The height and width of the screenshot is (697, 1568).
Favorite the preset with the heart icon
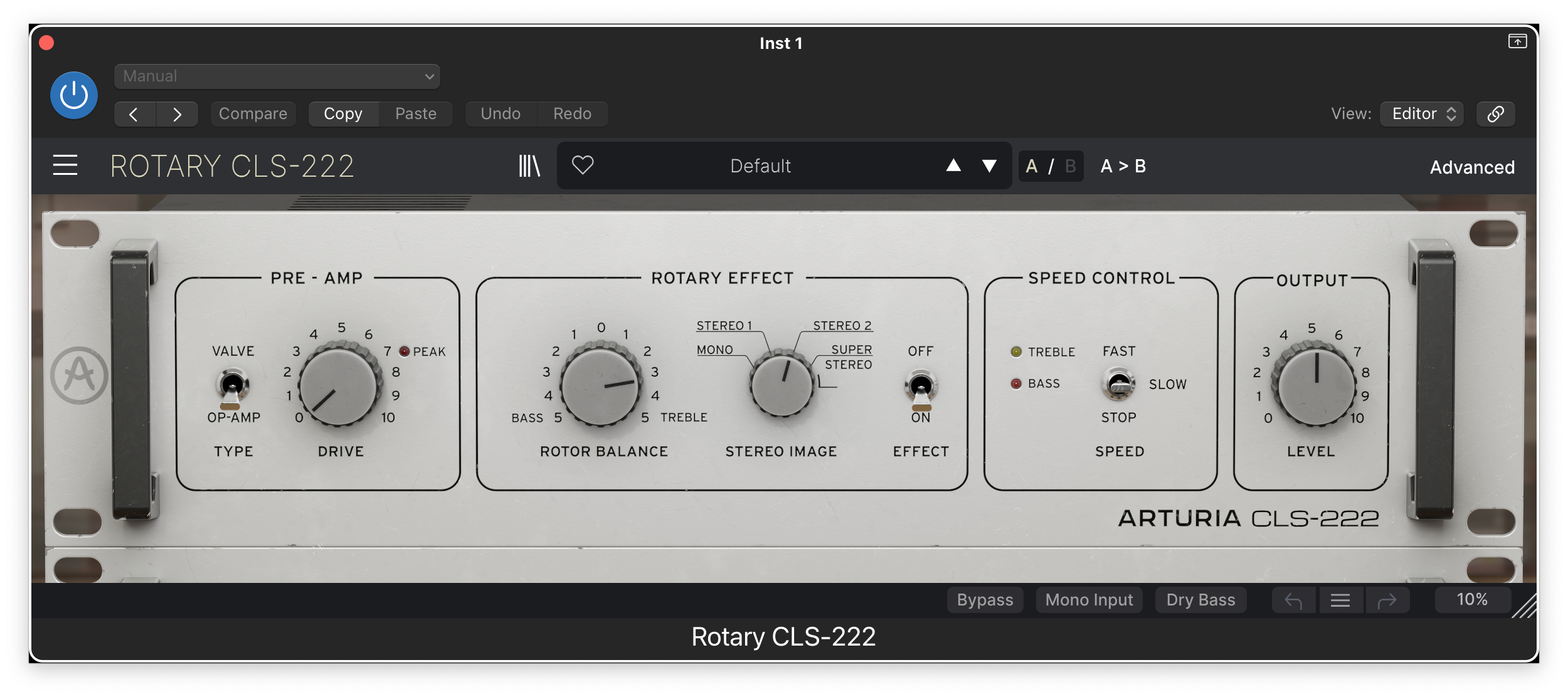(x=583, y=165)
